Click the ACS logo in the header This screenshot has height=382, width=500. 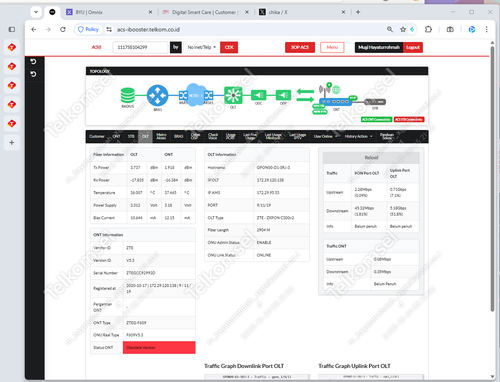(96, 47)
